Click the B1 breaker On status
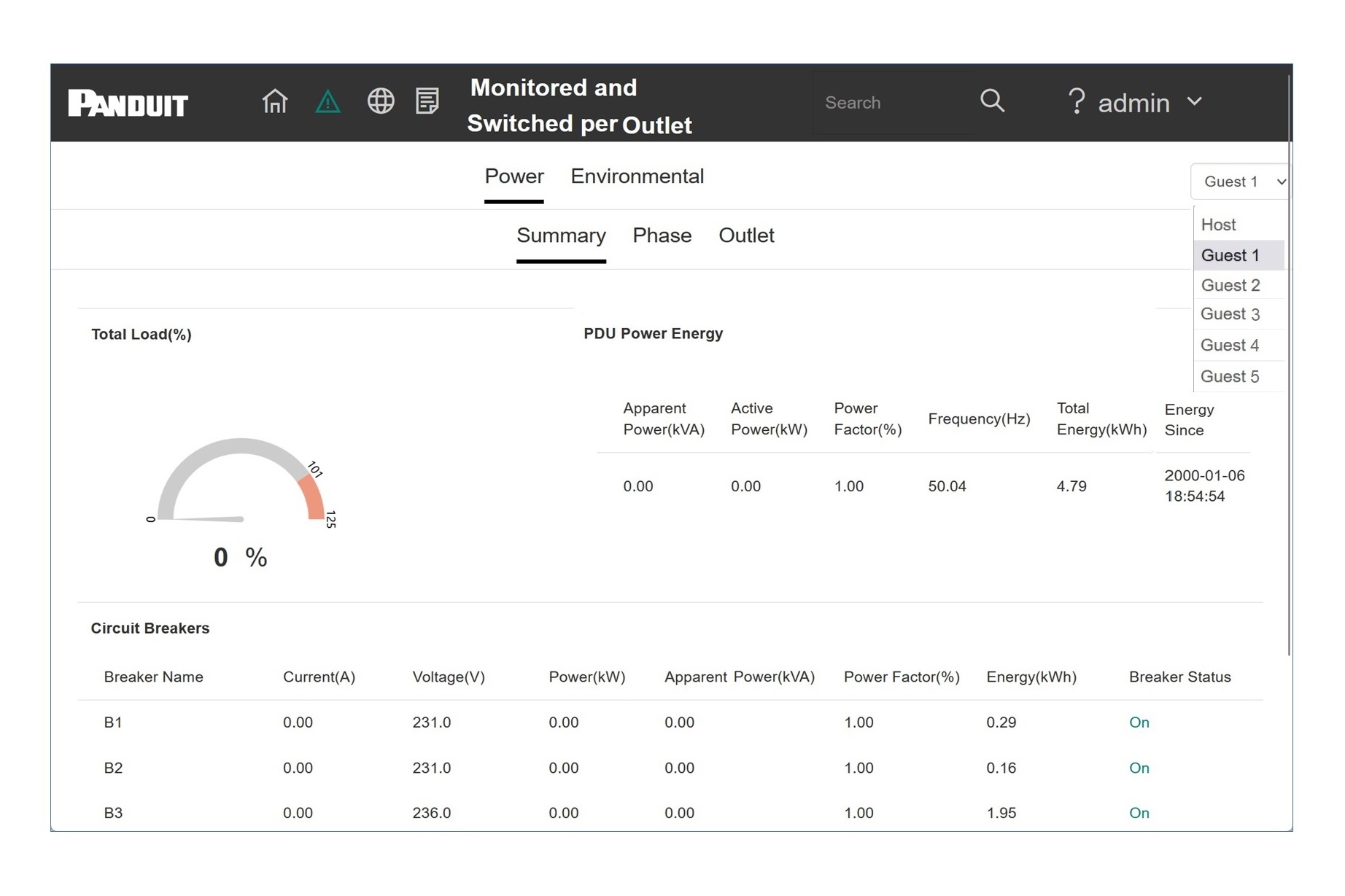Screen dimensions: 1345x896 click(x=1139, y=722)
